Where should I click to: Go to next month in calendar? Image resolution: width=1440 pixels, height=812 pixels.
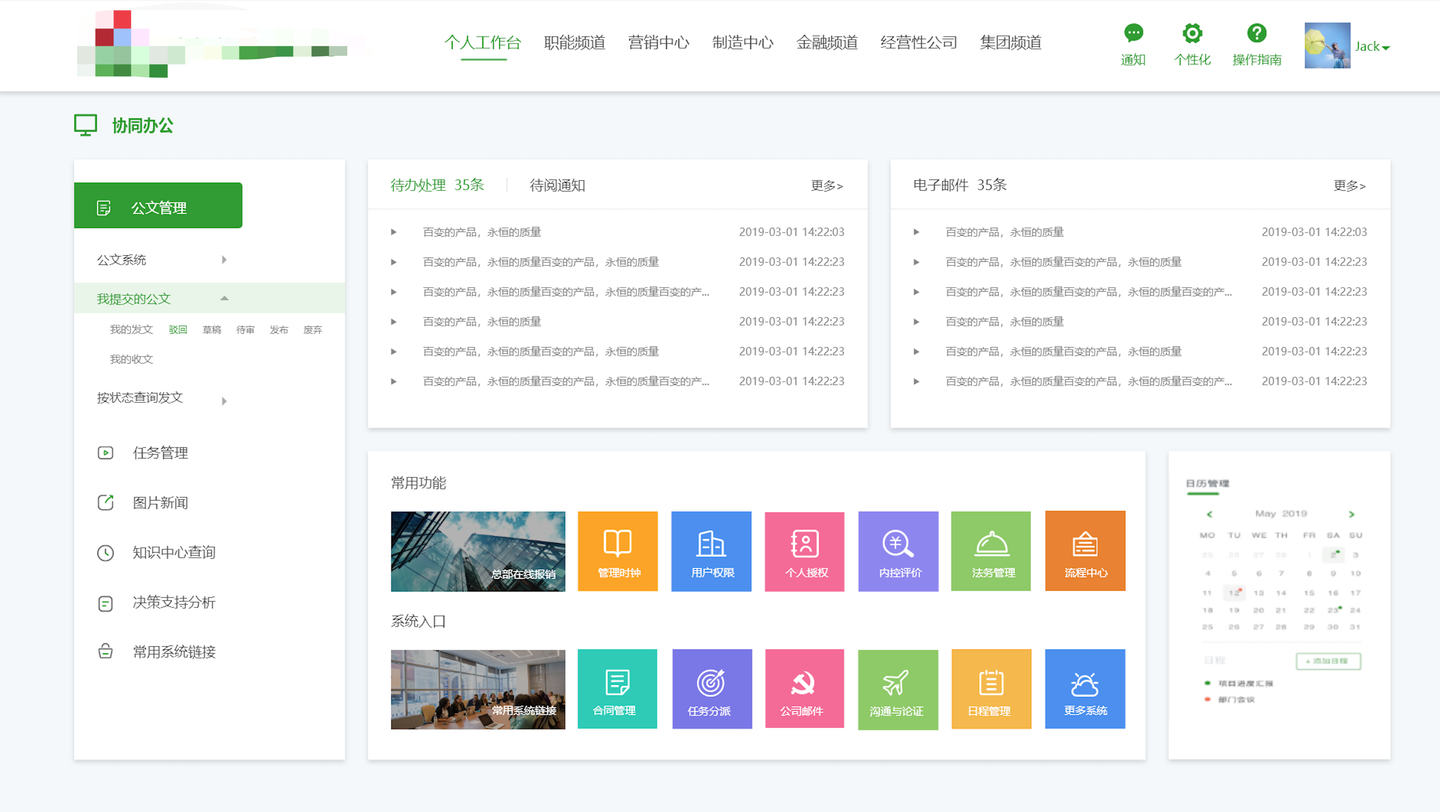point(1352,514)
